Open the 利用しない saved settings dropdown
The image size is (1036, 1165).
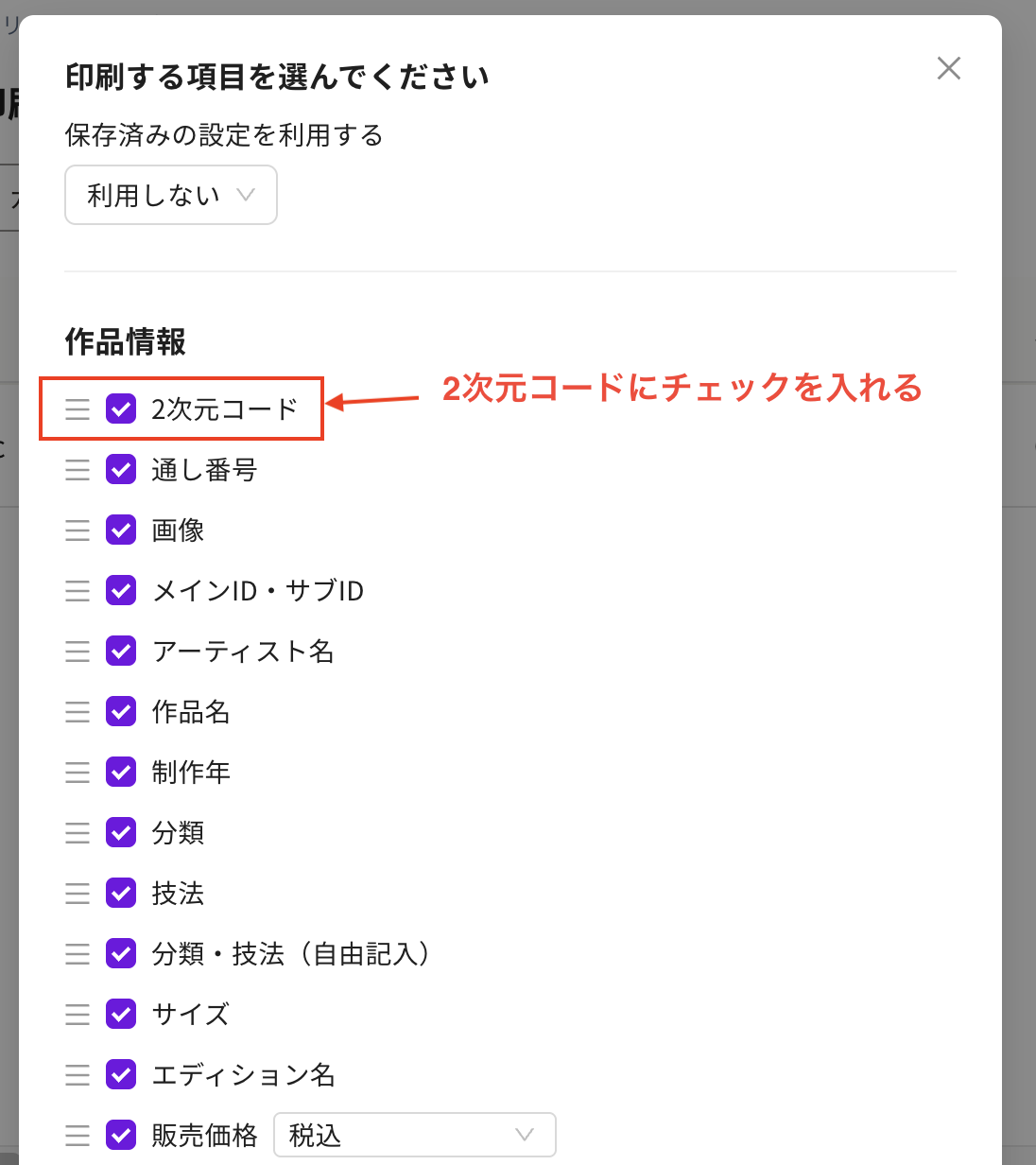[170, 195]
